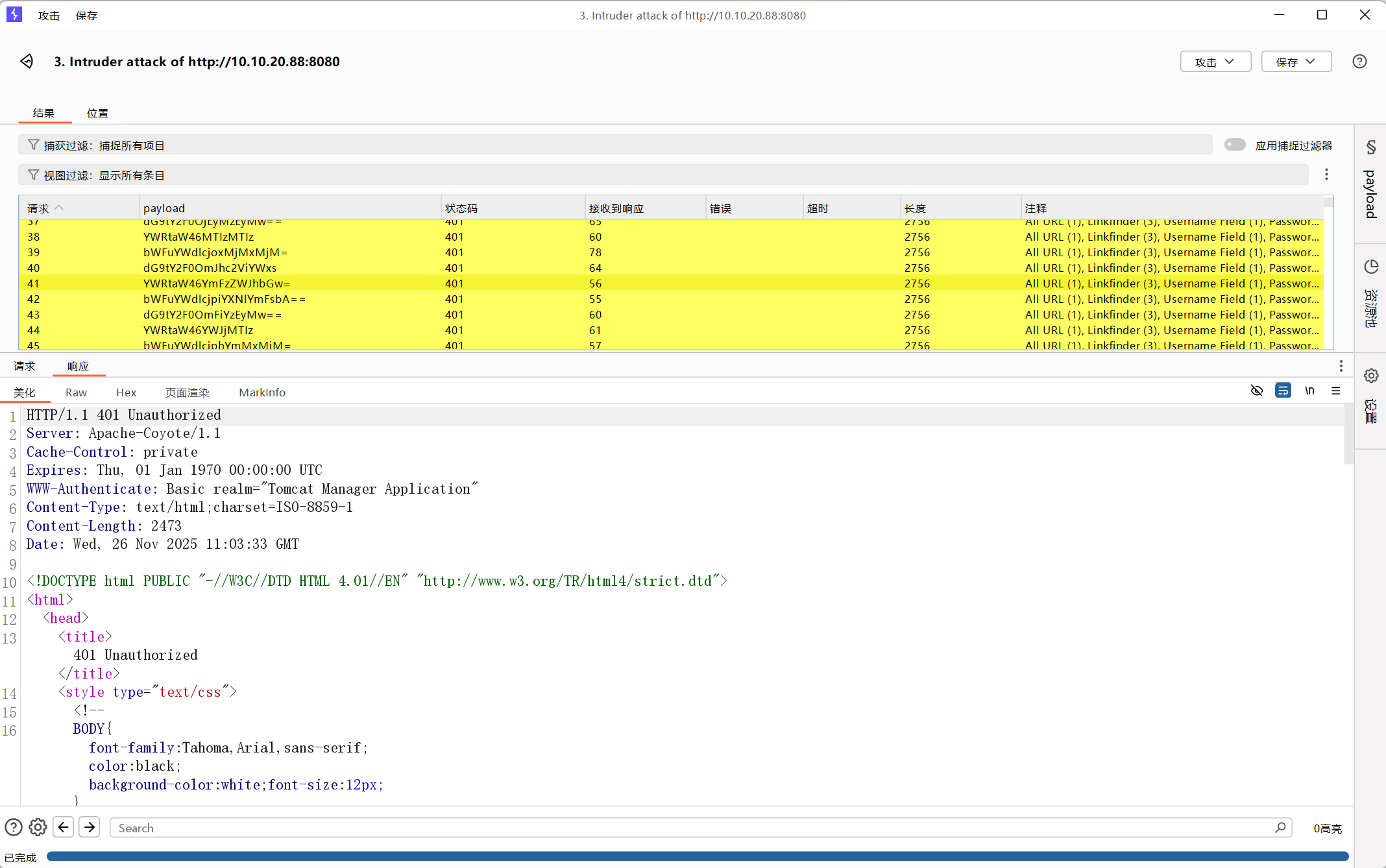Viewport: 1386px width, 868px height.
Task: Click the attack progress bar at bottom
Action: [x=698, y=857]
